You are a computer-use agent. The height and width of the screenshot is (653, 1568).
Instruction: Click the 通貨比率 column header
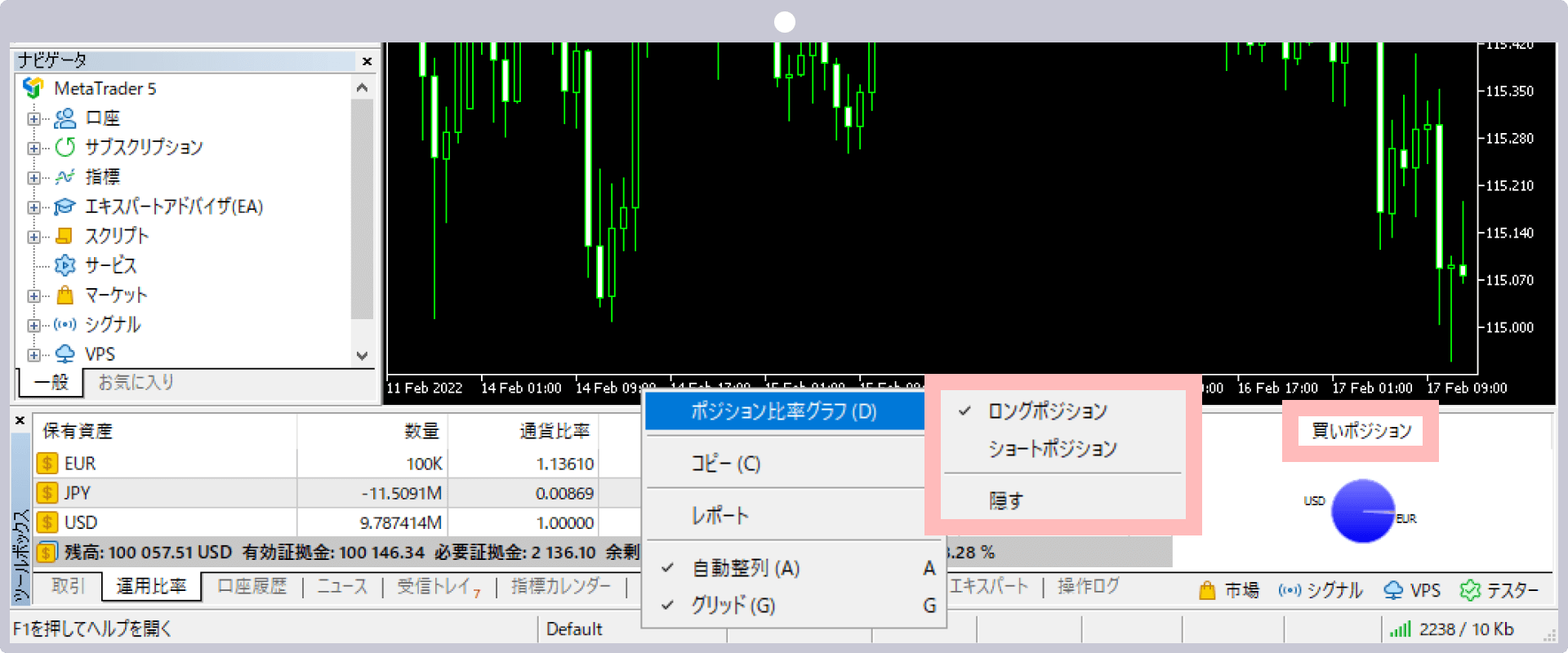point(523,431)
